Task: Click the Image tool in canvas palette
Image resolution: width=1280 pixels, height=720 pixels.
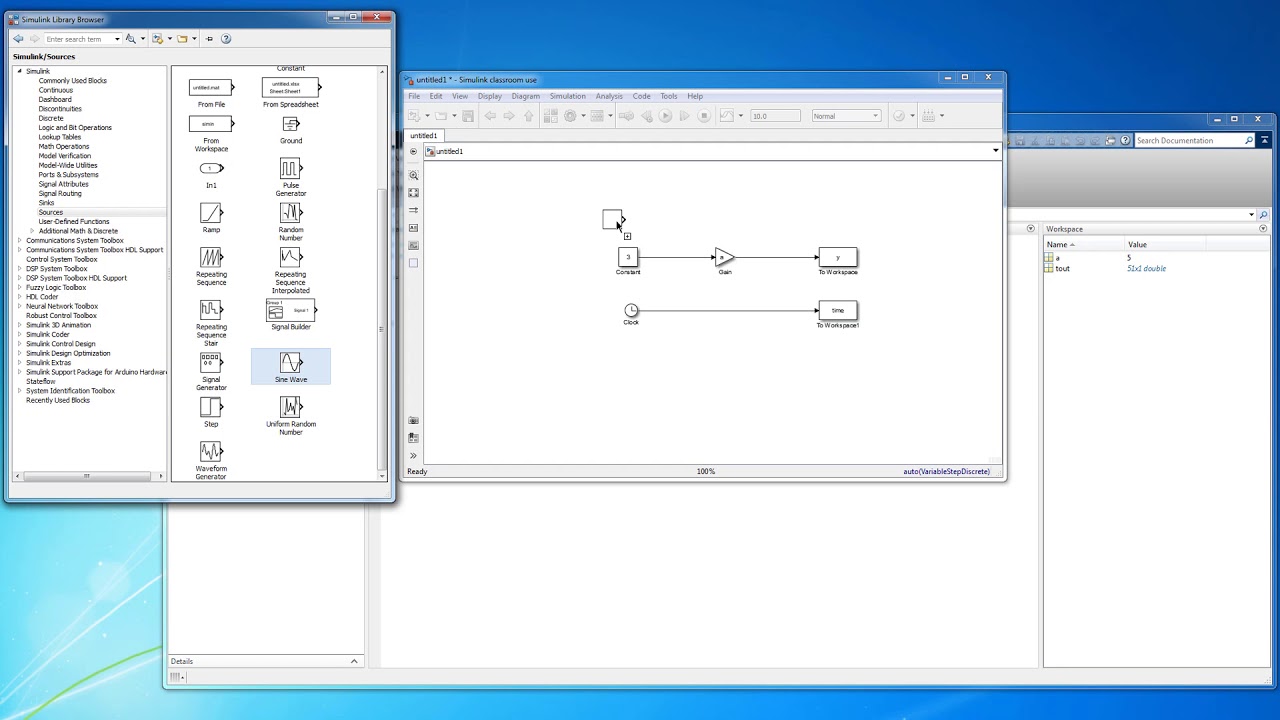Action: click(x=413, y=245)
